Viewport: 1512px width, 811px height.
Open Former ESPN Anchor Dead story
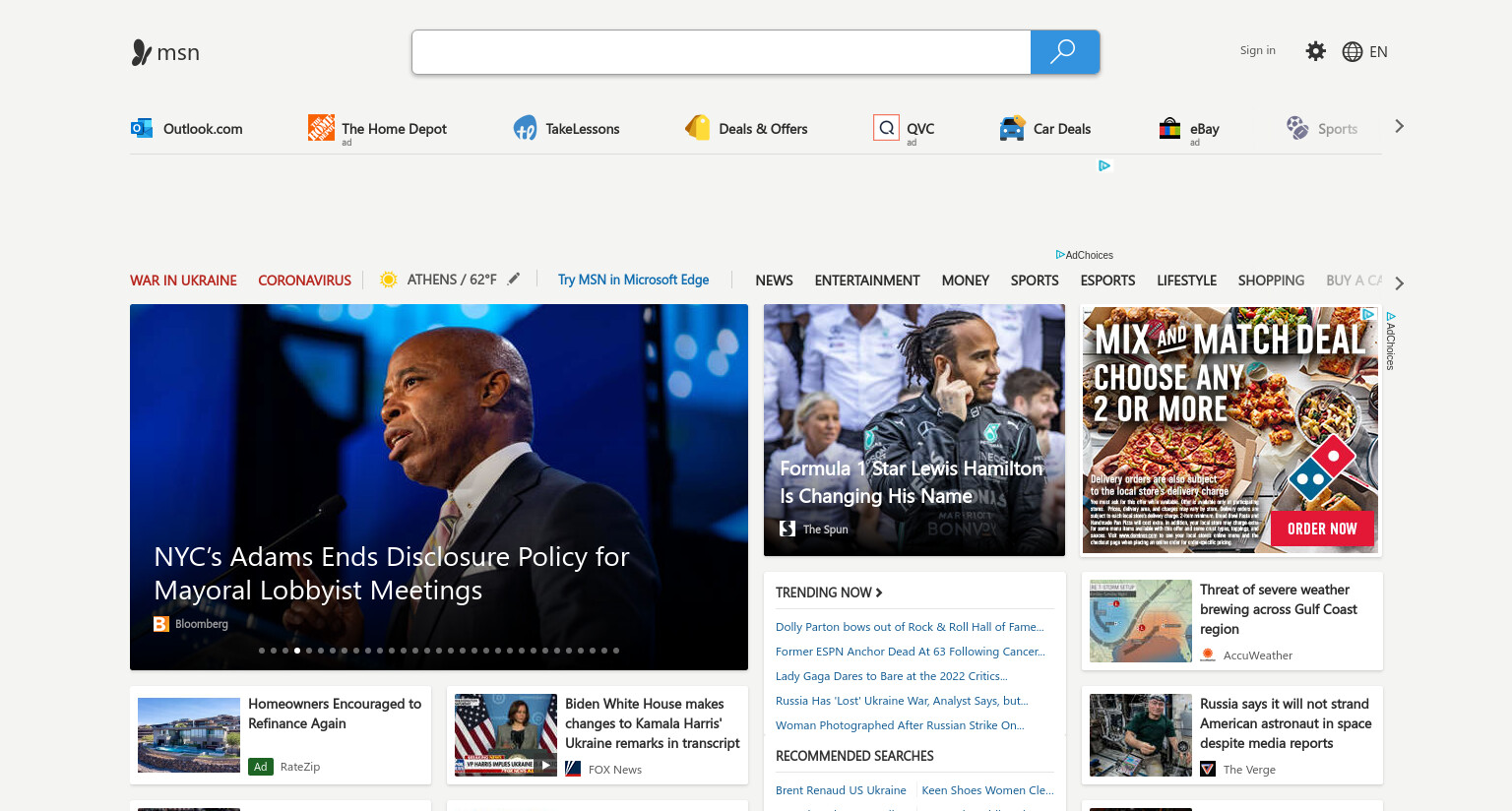[911, 652]
